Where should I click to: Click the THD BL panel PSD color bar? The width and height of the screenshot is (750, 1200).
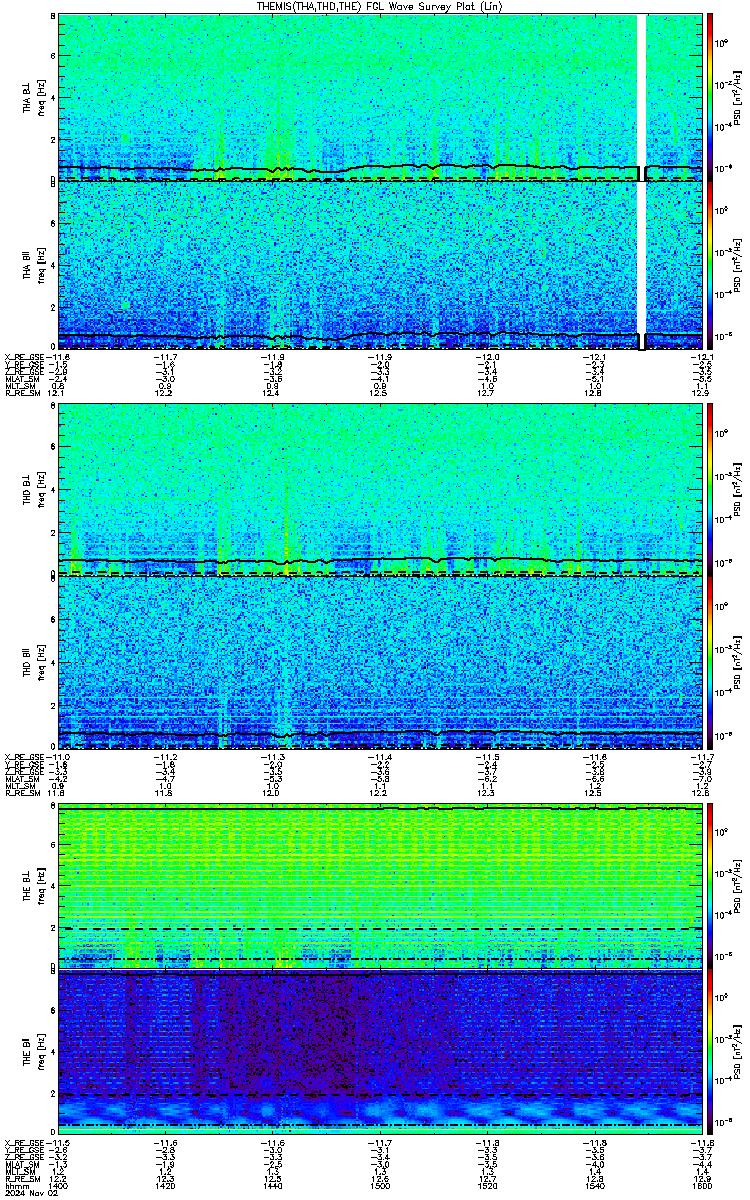click(709, 492)
